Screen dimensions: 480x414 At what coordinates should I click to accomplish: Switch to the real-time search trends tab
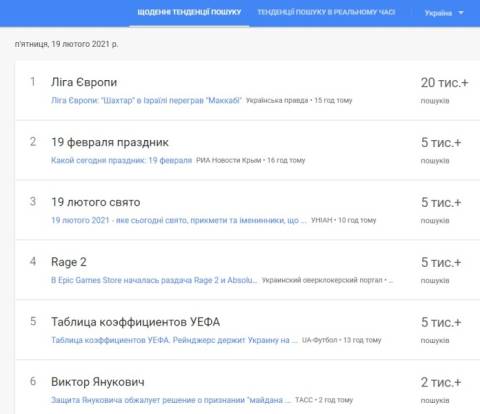(x=326, y=12)
